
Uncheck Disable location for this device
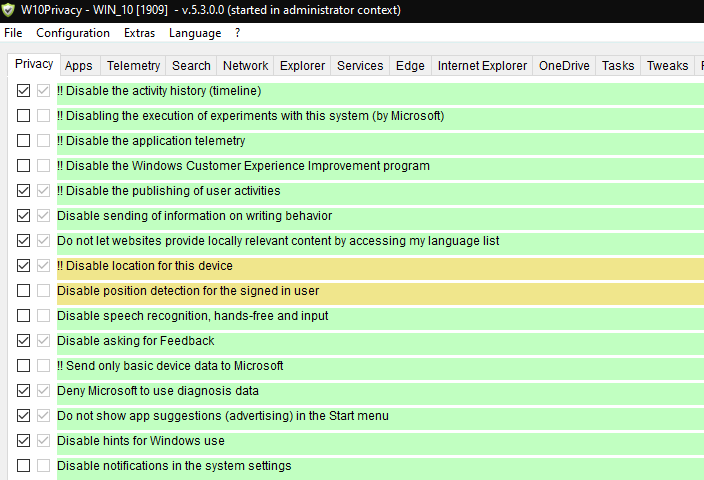(x=23, y=266)
